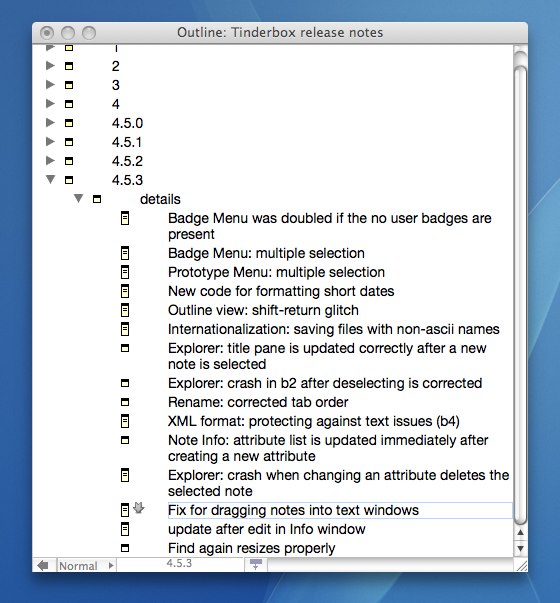Click icon for Prototype Menu: multiple selection
This screenshot has height=603, width=560.
pyautogui.click(x=125, y=272)
